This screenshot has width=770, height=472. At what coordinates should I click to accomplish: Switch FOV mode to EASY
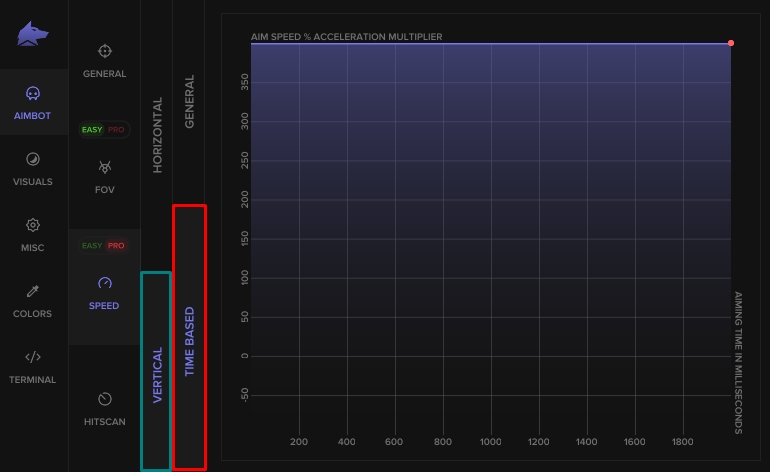tap(92, 130)
